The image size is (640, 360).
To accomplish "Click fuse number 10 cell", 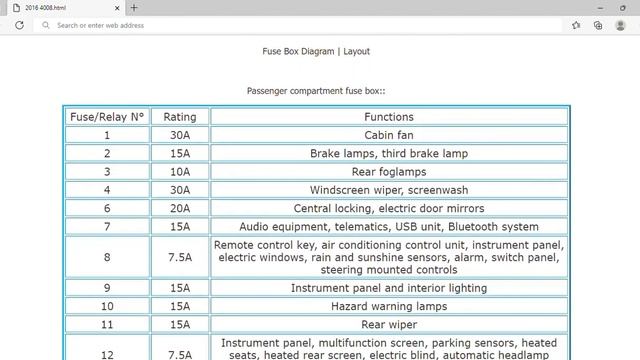I will (107, 306).
